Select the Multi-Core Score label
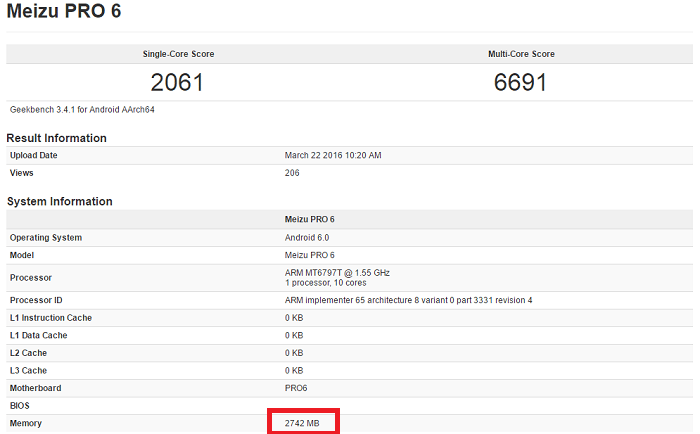Viewport: 700px width, 434px height. point(521,54)
